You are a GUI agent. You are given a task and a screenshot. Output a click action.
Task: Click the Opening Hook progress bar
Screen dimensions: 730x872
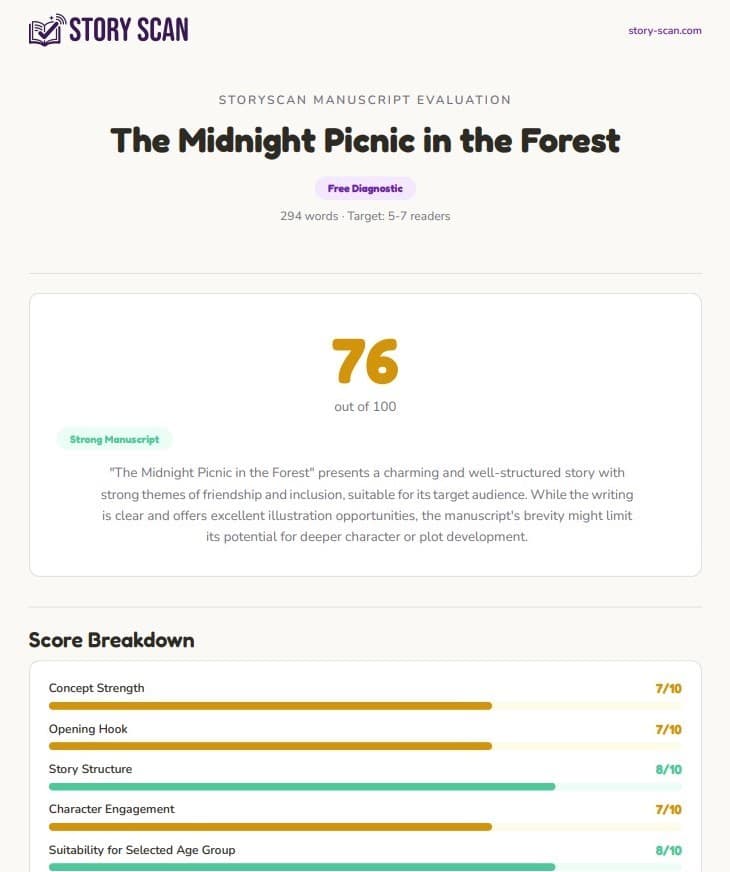(x=365, y=746)
